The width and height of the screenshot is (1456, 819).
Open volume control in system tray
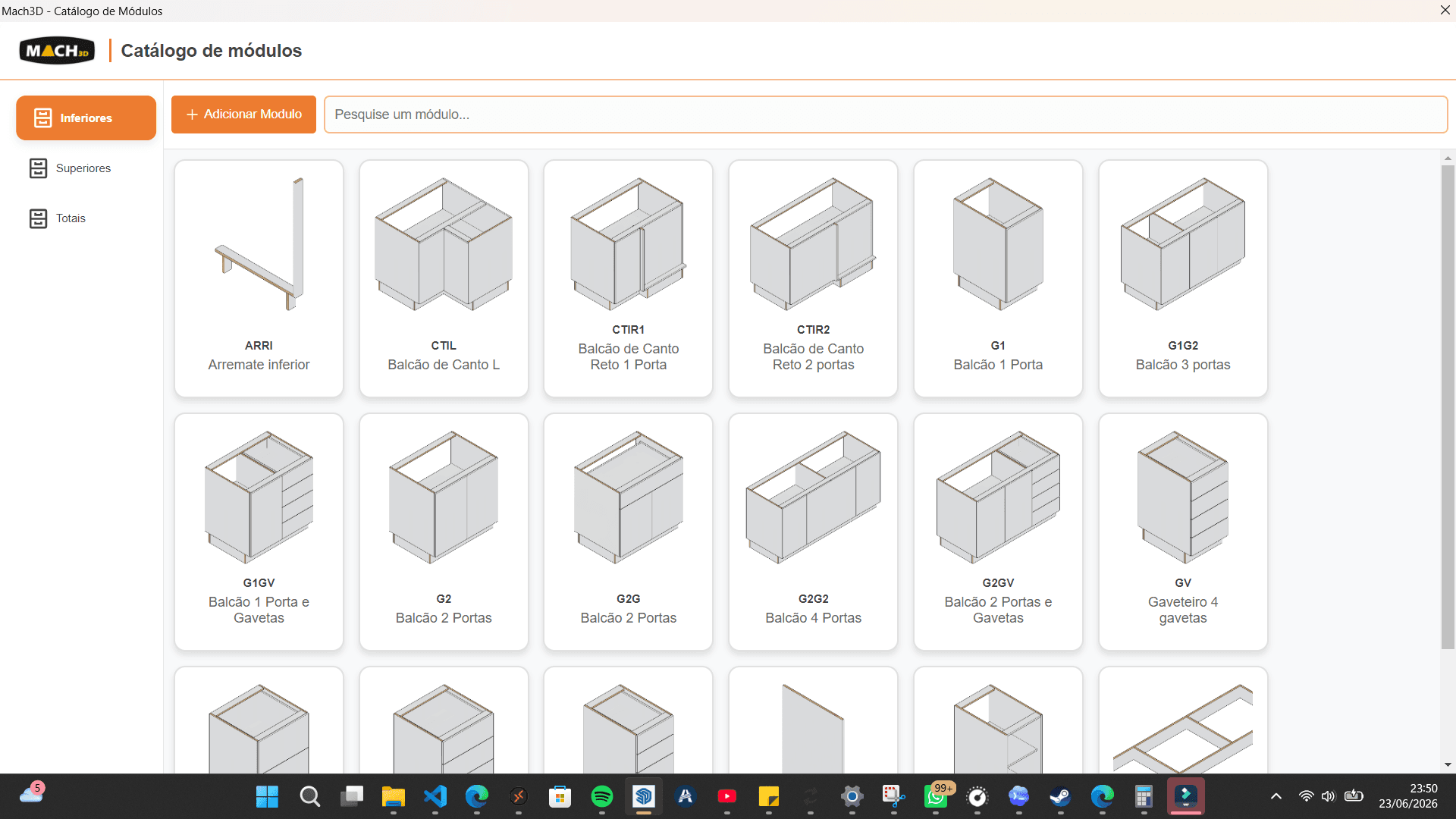[1328, 796]
